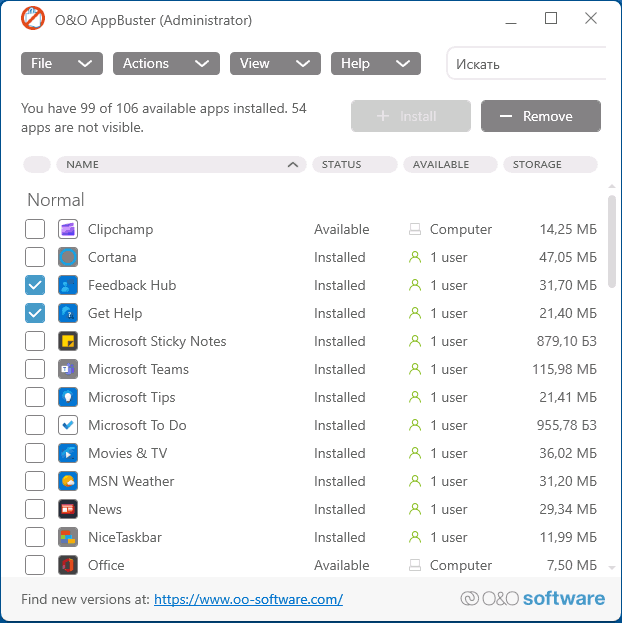
Task: Click the 115,98 МБ storage value
Action: pyautogui.click(x=564, y=369)
